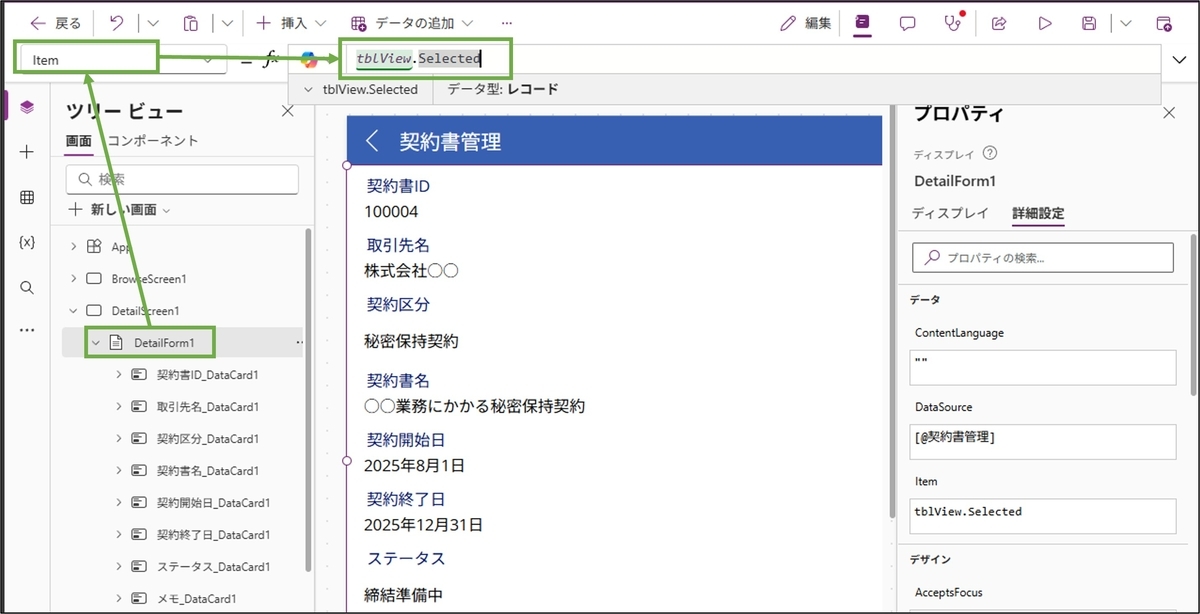
Task: Click the Item property field in panel
Action: point(1043,516)
